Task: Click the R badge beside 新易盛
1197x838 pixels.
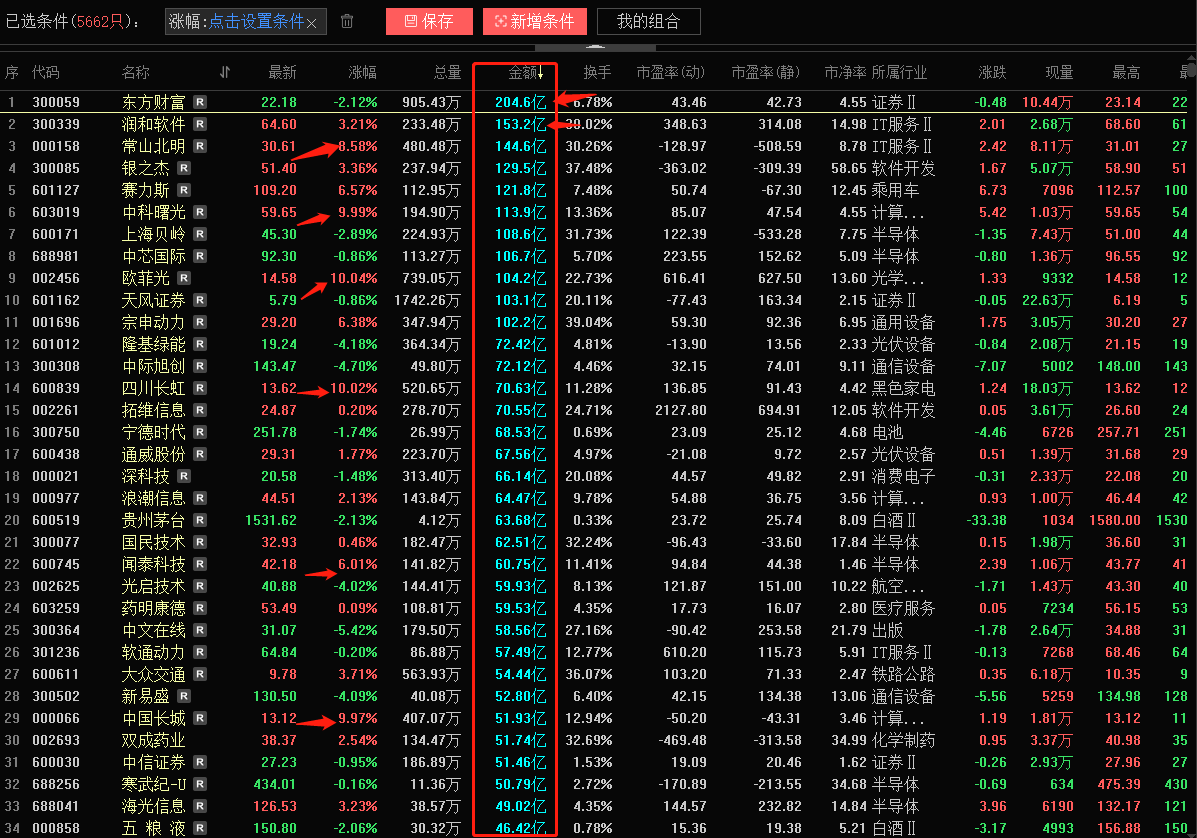Action: coord(184,696)
